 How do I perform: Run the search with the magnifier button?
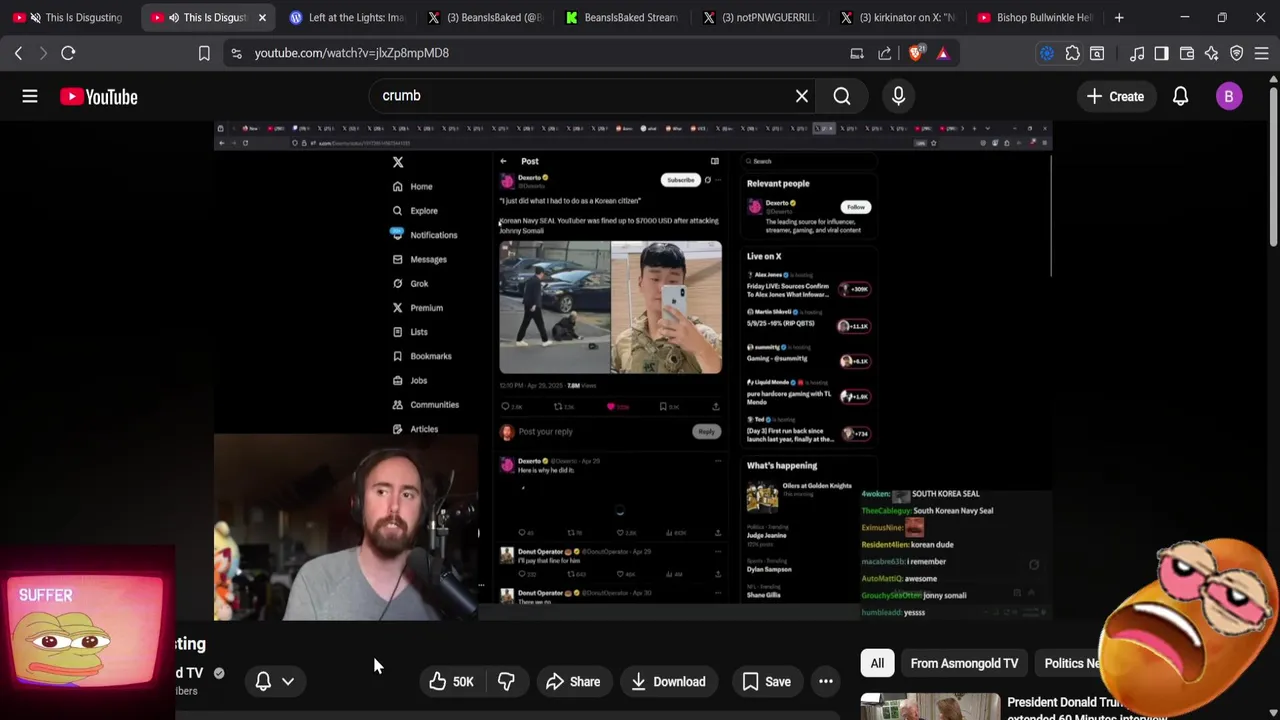pyautogui.click(x=842, y=96)
